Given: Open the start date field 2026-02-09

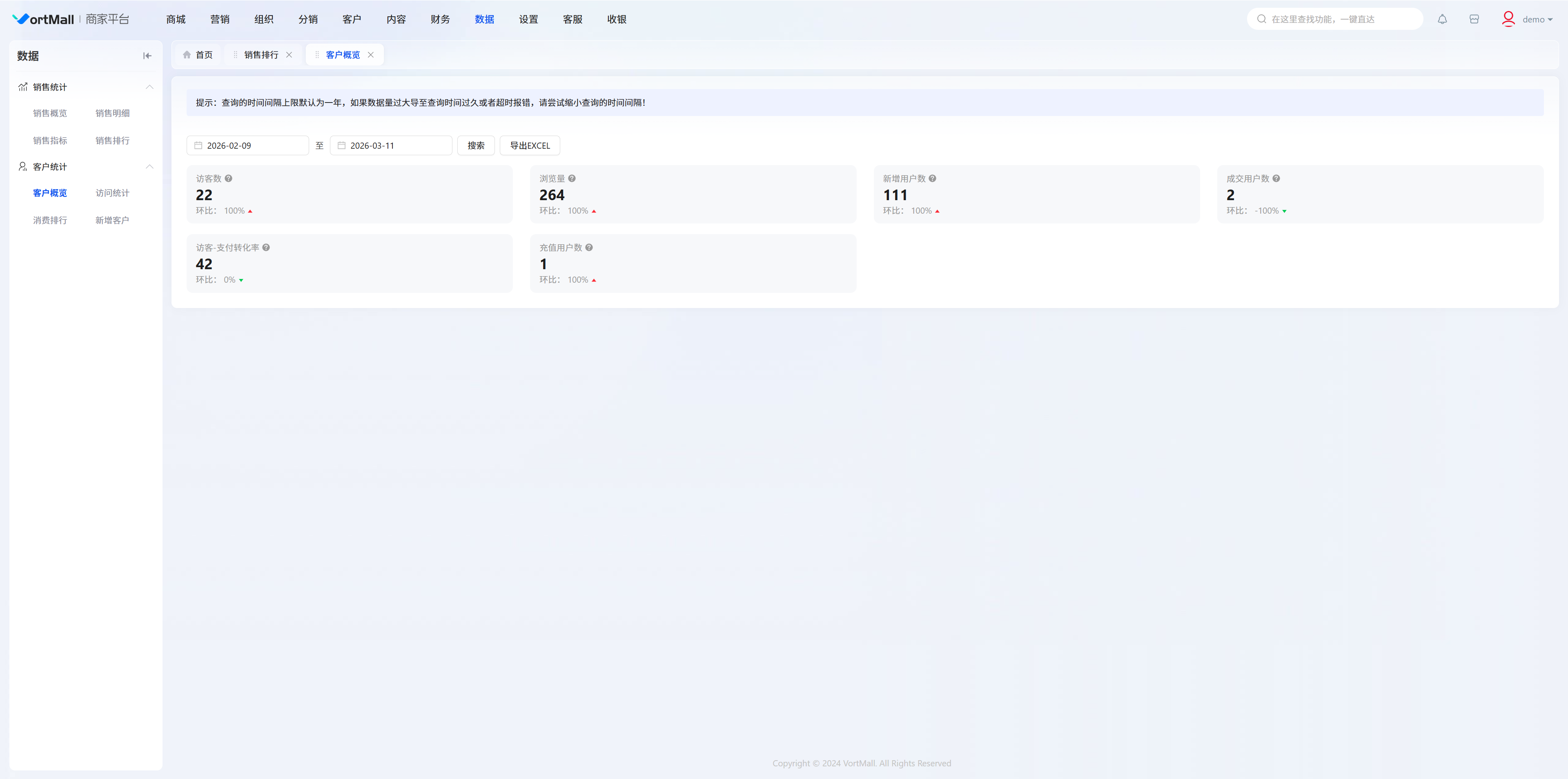Looking at the screenshot, I should click(x=247, y=145).
